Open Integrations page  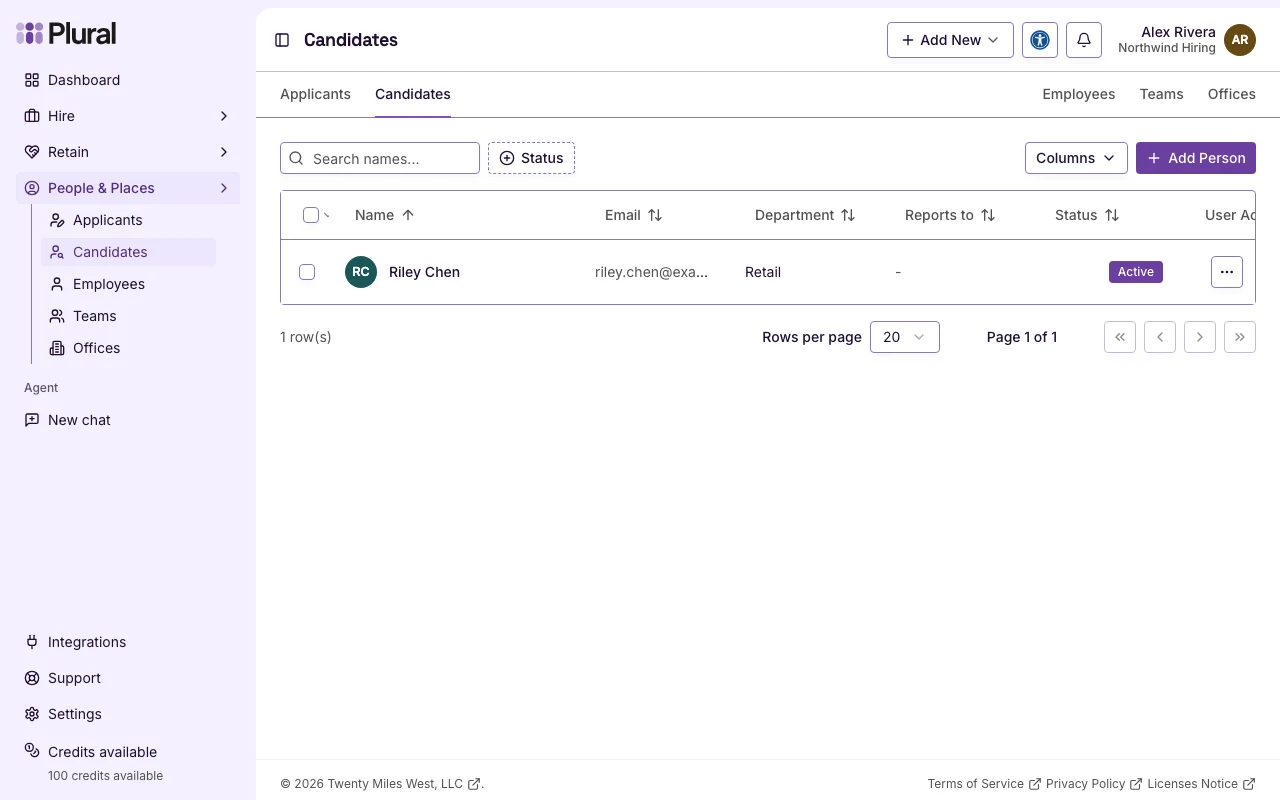[x=128, y=642]
